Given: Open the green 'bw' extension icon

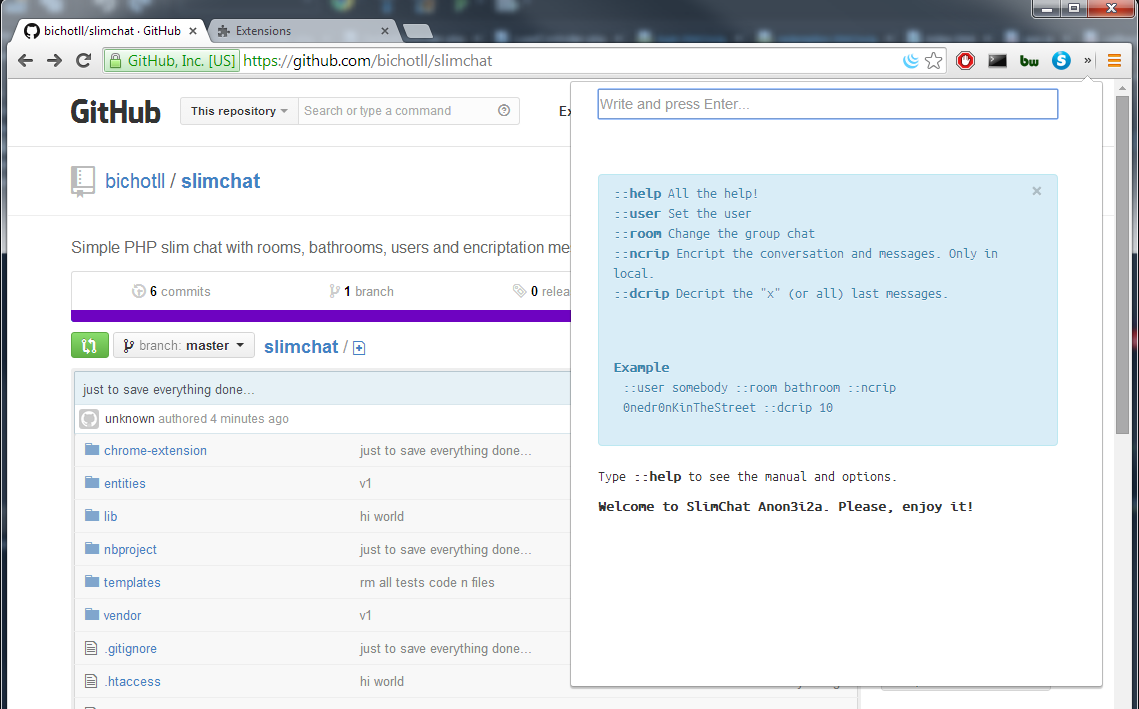Looking at the screenshot, I should 1029,61.
